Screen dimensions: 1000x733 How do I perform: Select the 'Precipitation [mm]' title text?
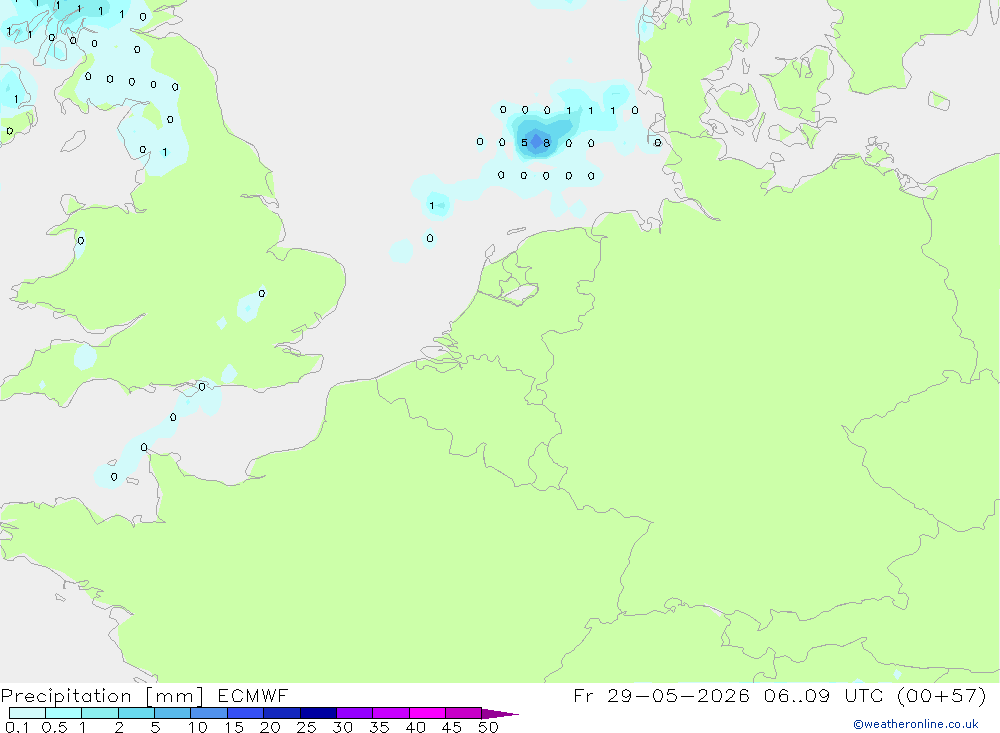(x=102, y=696)
